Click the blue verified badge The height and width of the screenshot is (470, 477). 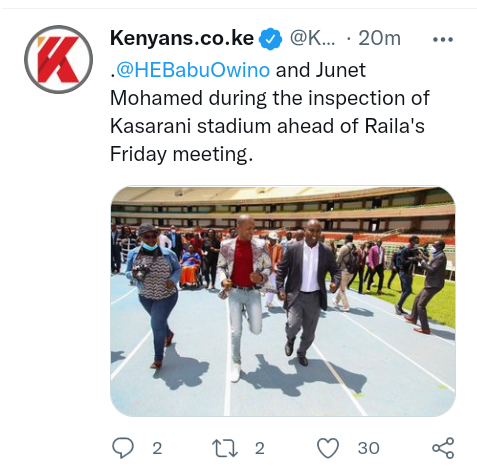270,39
